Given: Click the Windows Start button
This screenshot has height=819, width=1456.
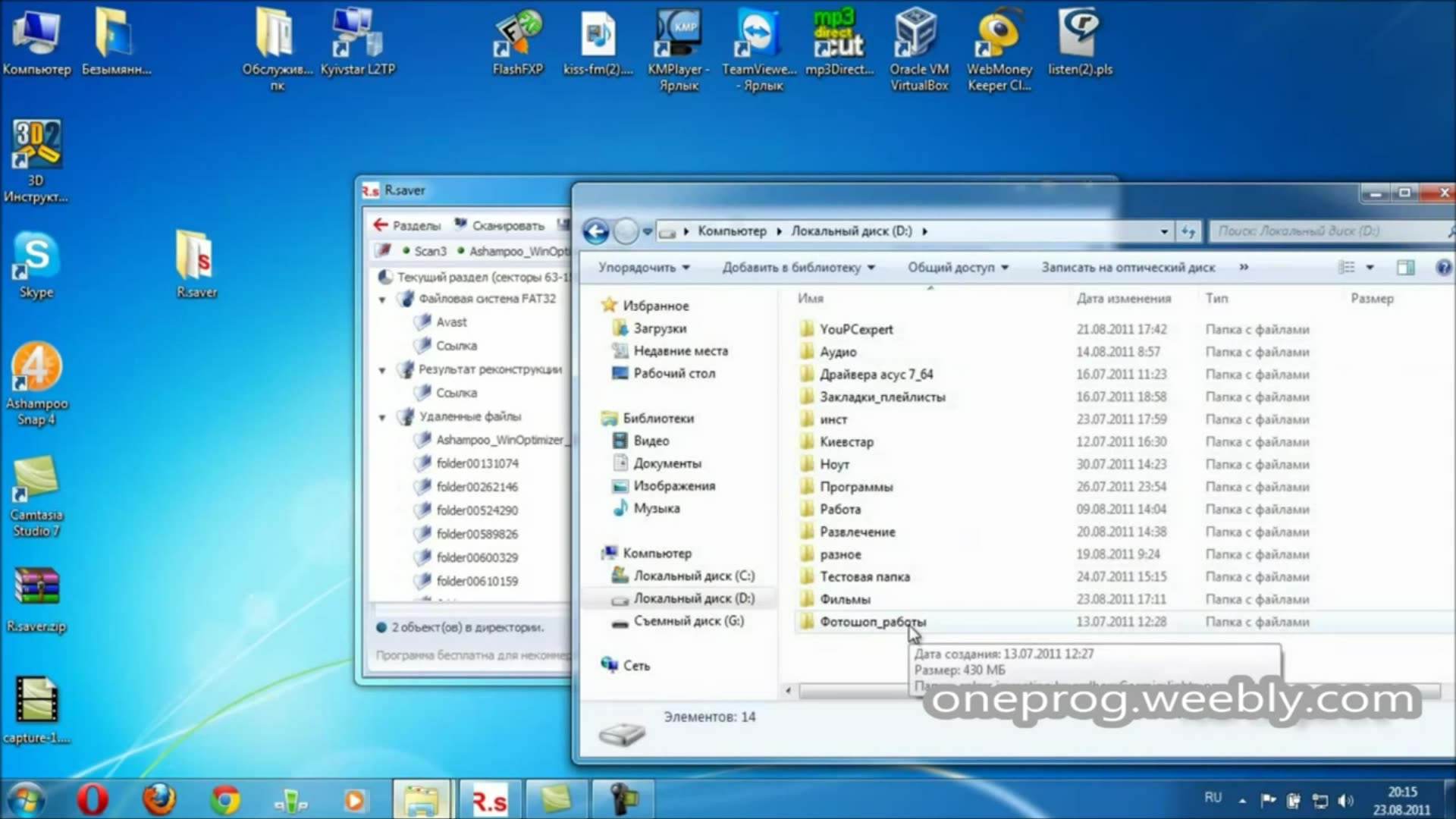Looking at the screenshot, I should (25, 800).
